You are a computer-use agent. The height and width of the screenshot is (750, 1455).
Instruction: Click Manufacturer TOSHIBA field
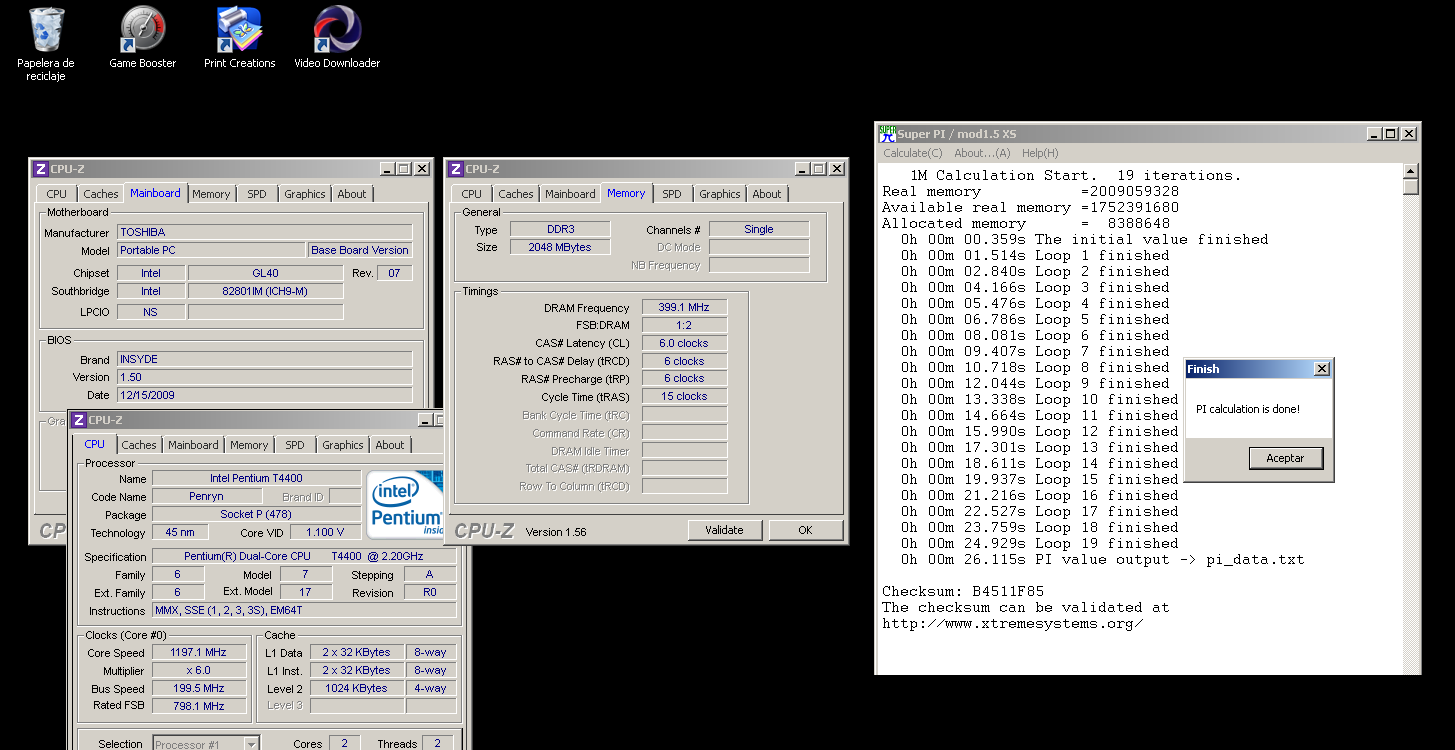coord(264,232)
